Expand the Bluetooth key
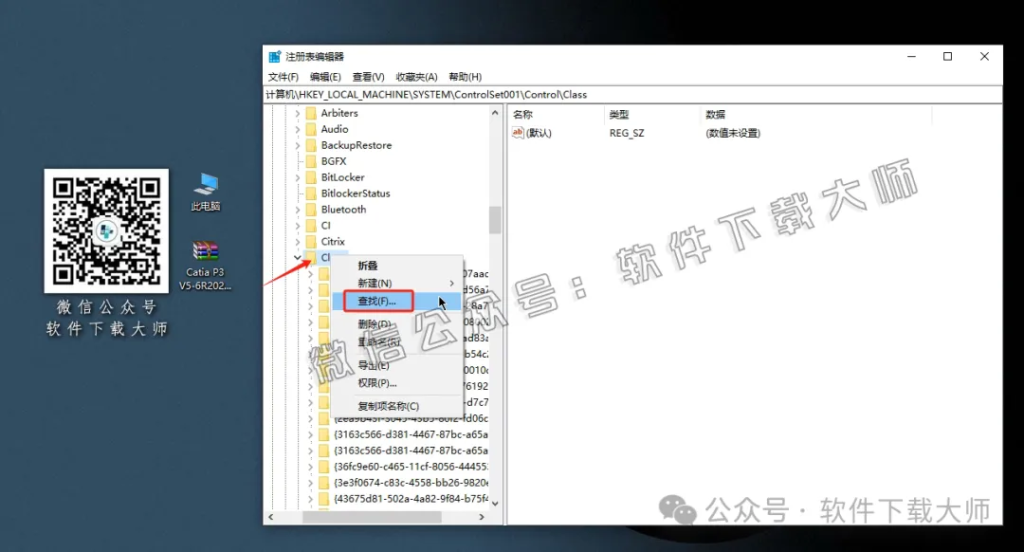 point(298,209)
